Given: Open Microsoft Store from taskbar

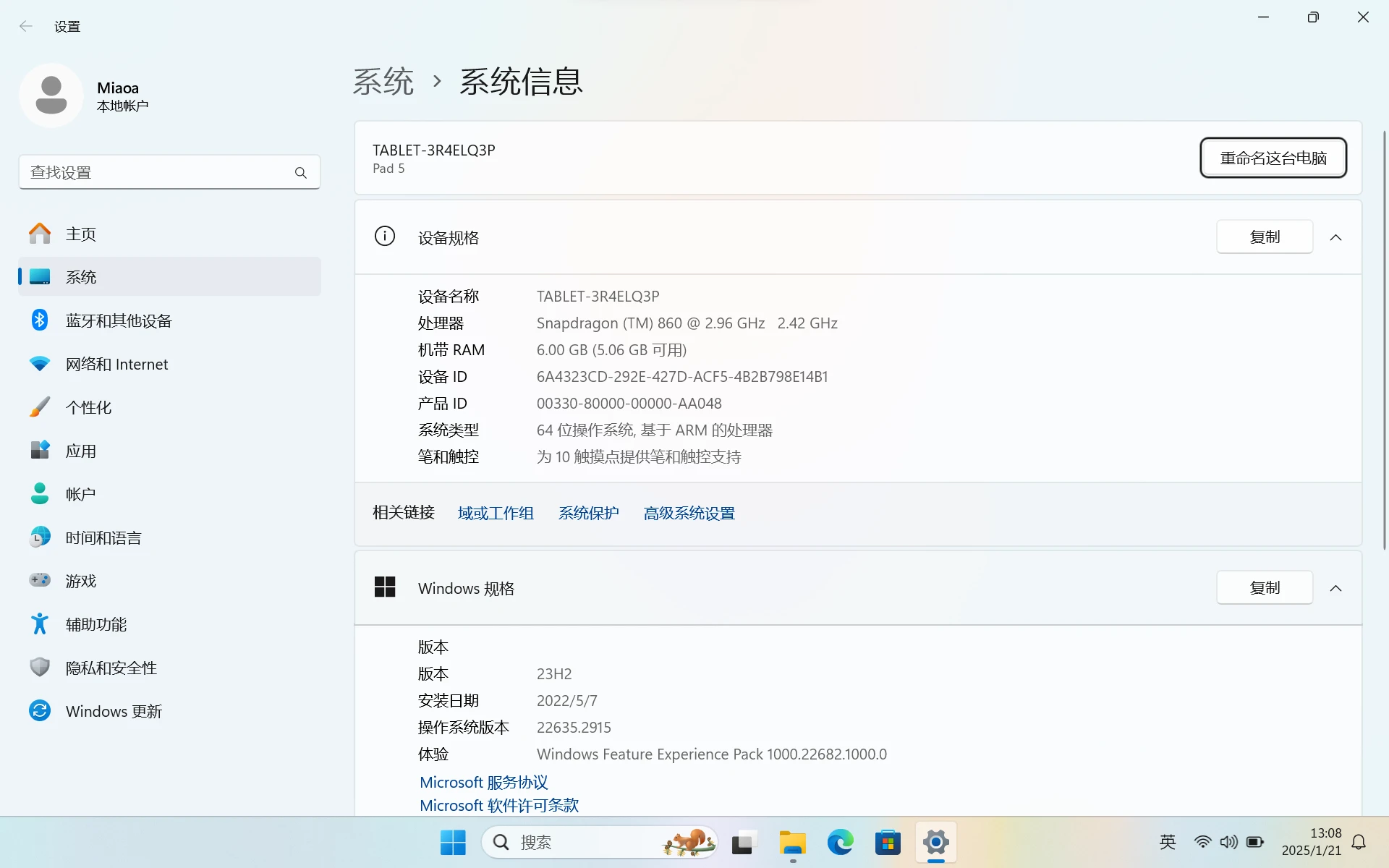Looking at the screenshot, I should [x=888, y=842].
